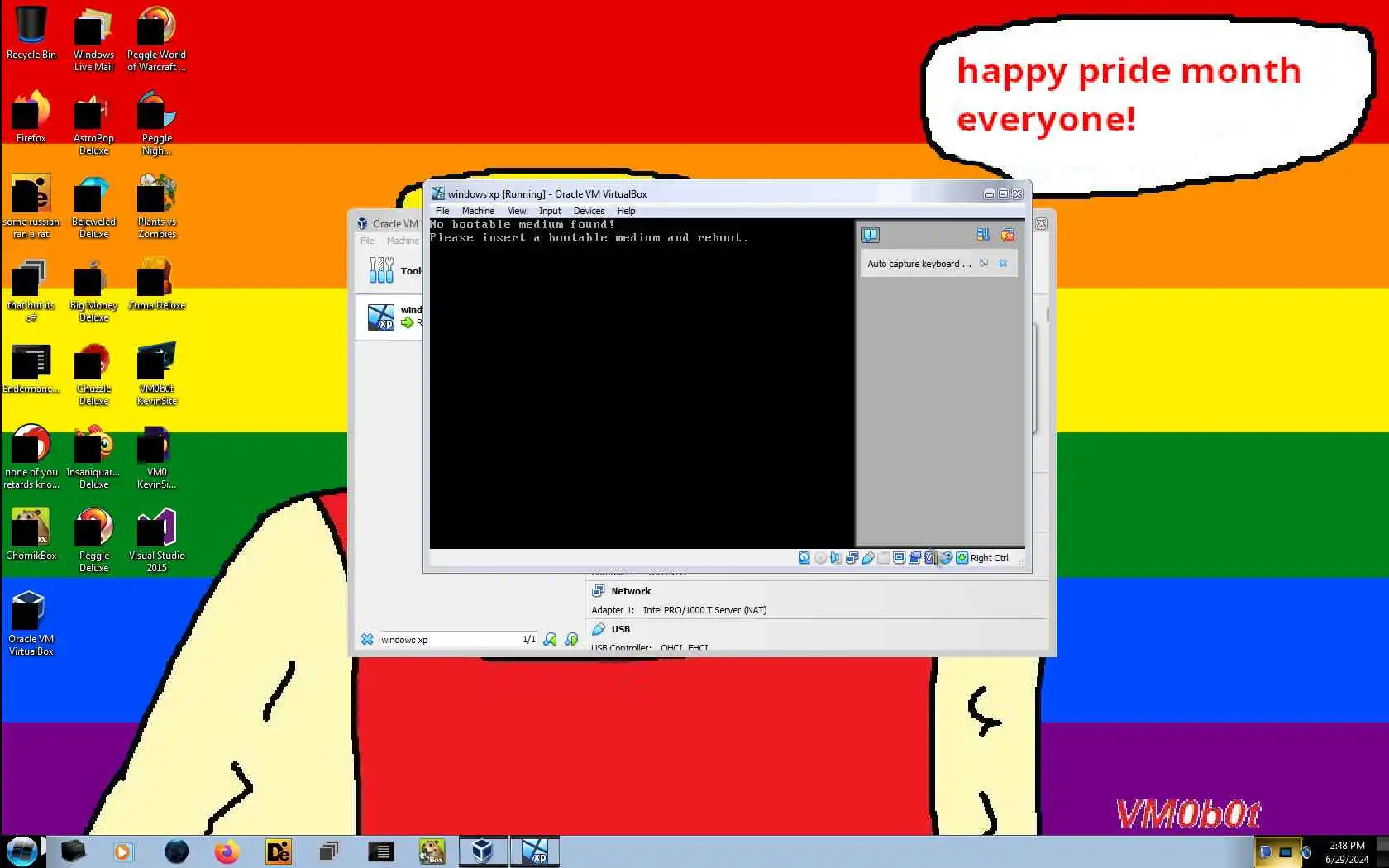
Task: Open Plants vs Zombies desktop icon
Action: (x=156, y=206)
